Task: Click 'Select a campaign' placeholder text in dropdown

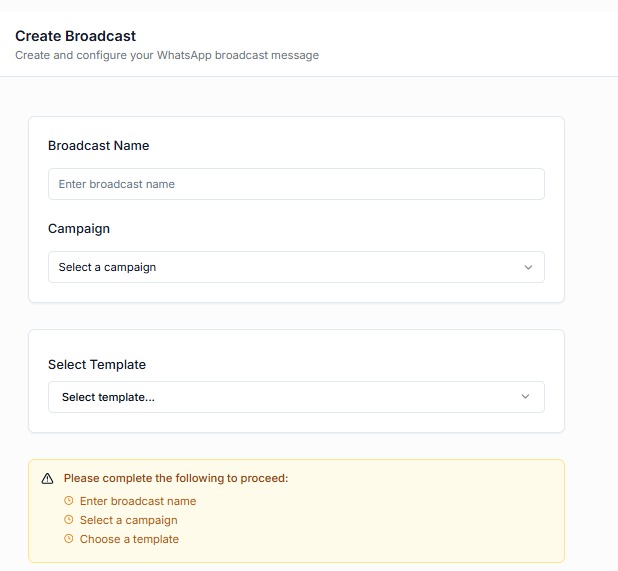Action: tap(107, 267)
